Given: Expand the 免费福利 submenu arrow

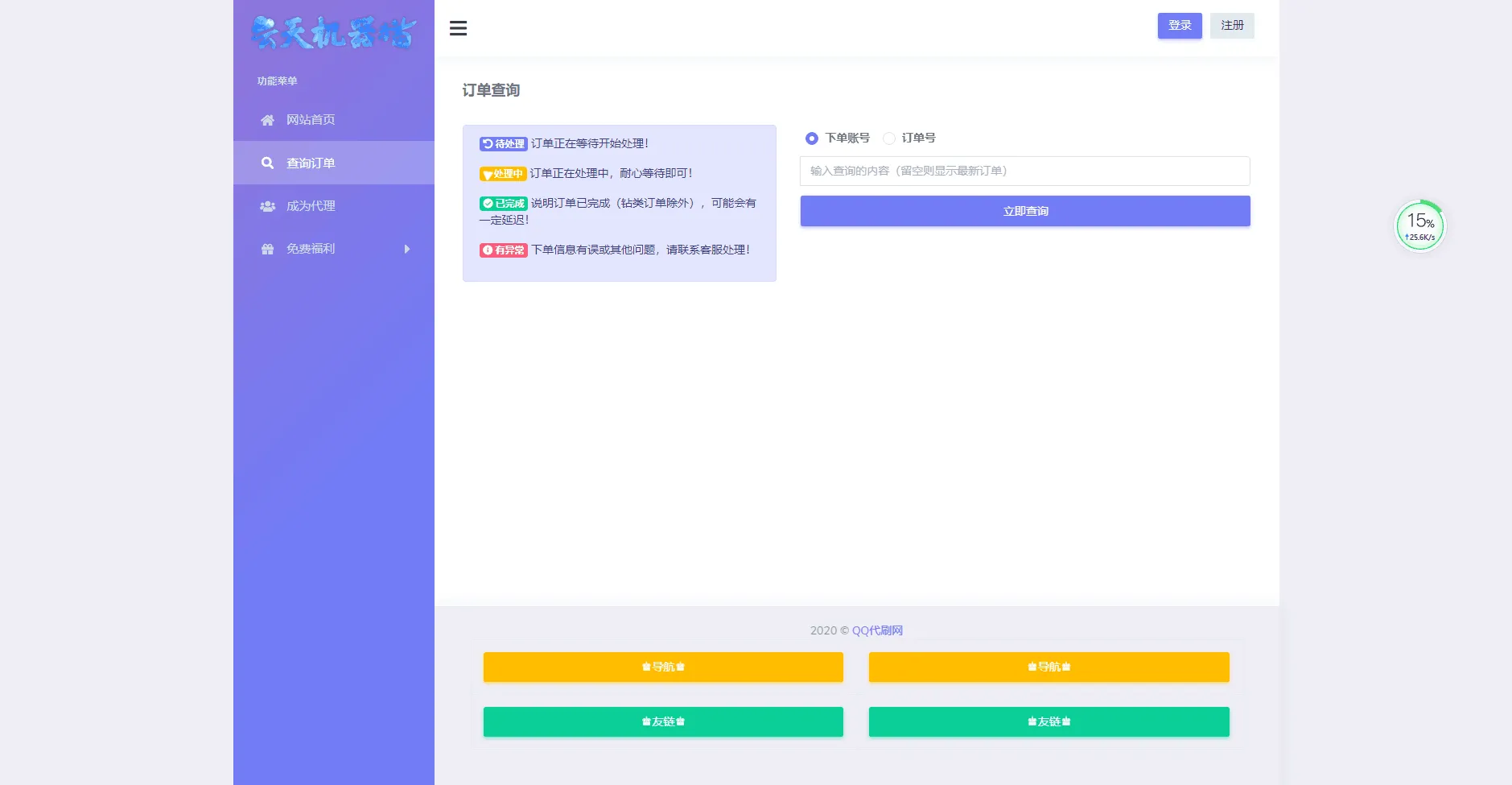Looking at the screenshot, I should pos(407,250).
